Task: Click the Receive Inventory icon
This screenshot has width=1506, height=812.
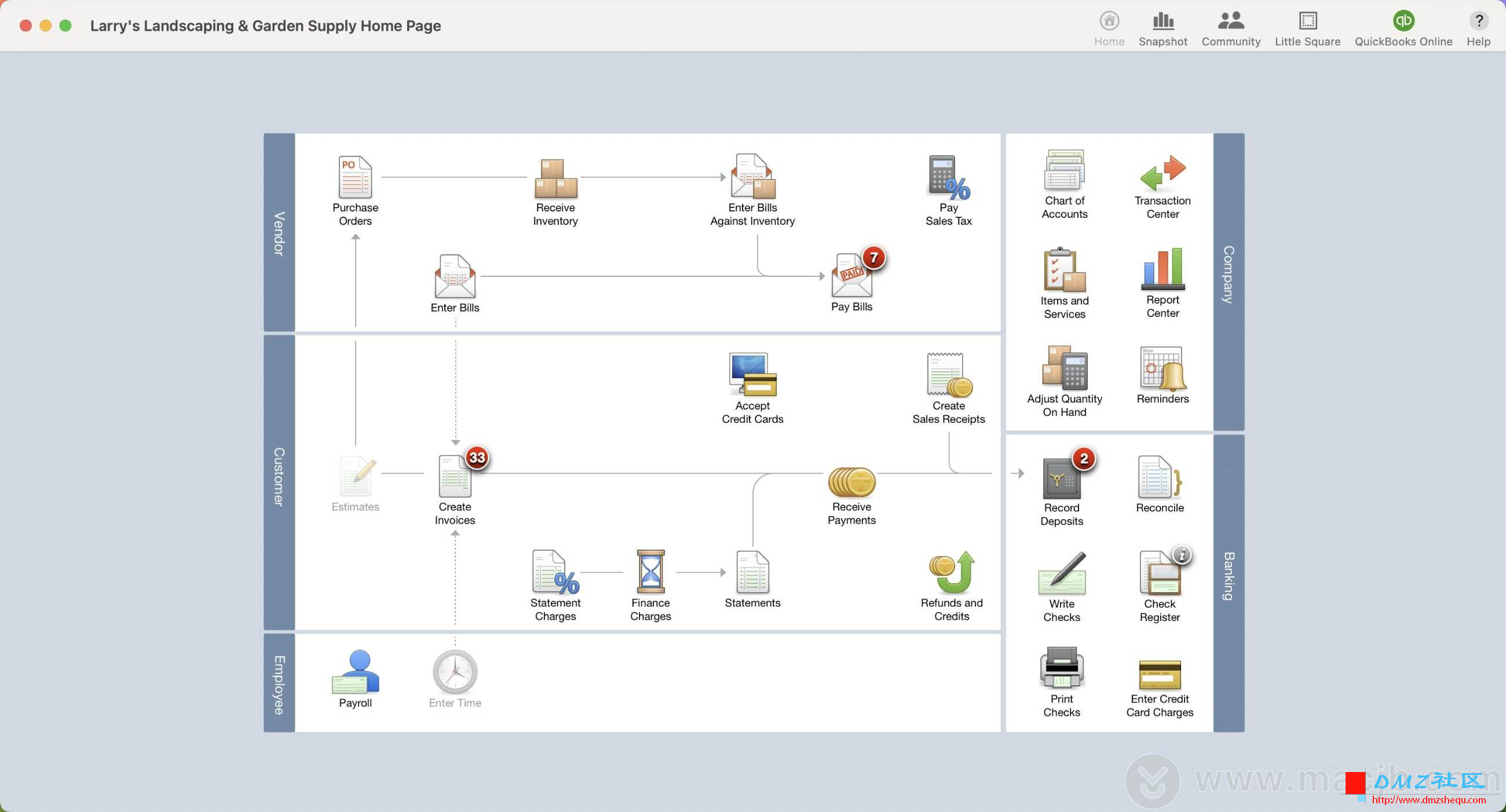Action: pos(555,178)
